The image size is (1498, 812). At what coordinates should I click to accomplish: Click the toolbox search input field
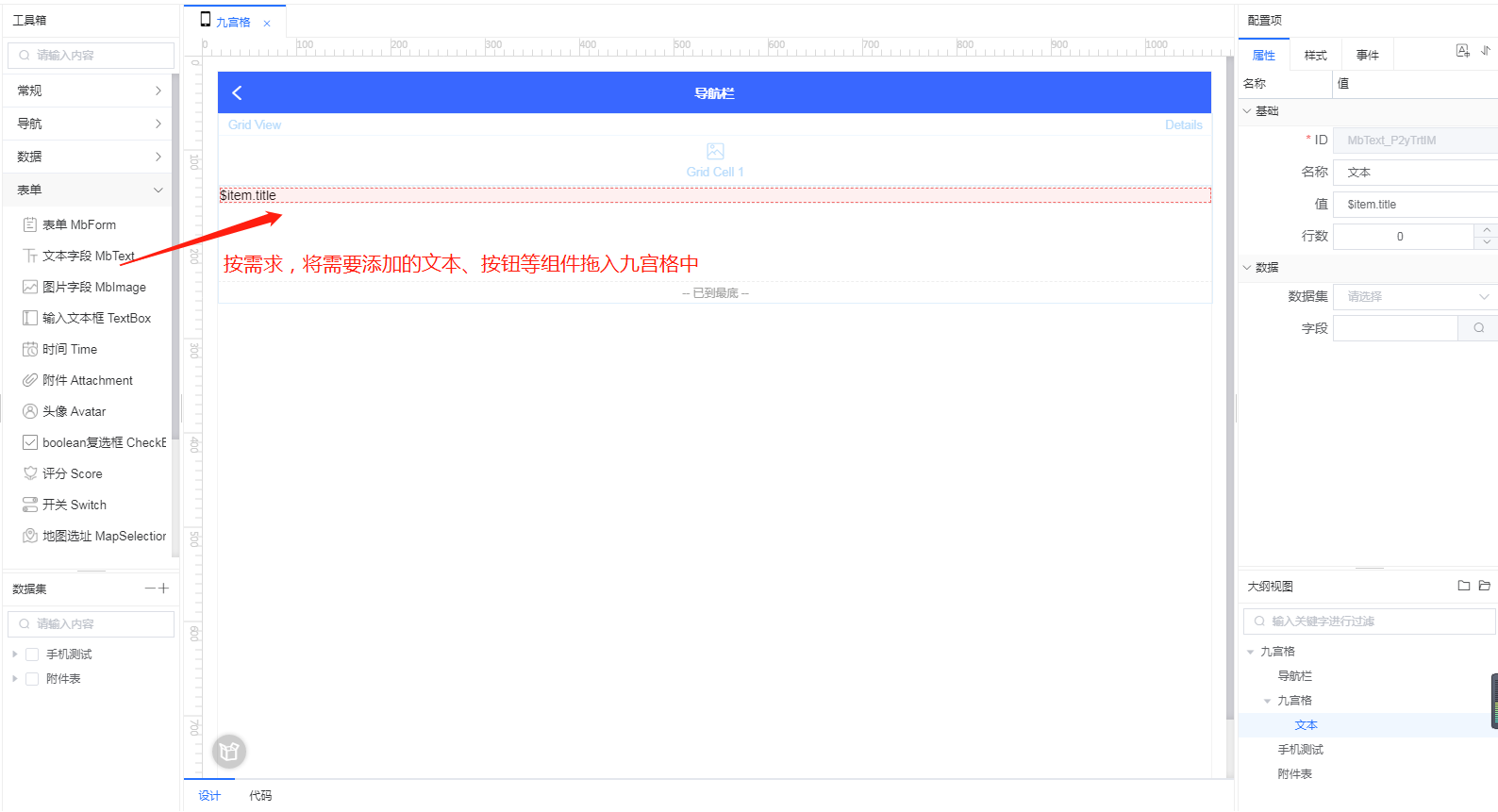point(92,56)
